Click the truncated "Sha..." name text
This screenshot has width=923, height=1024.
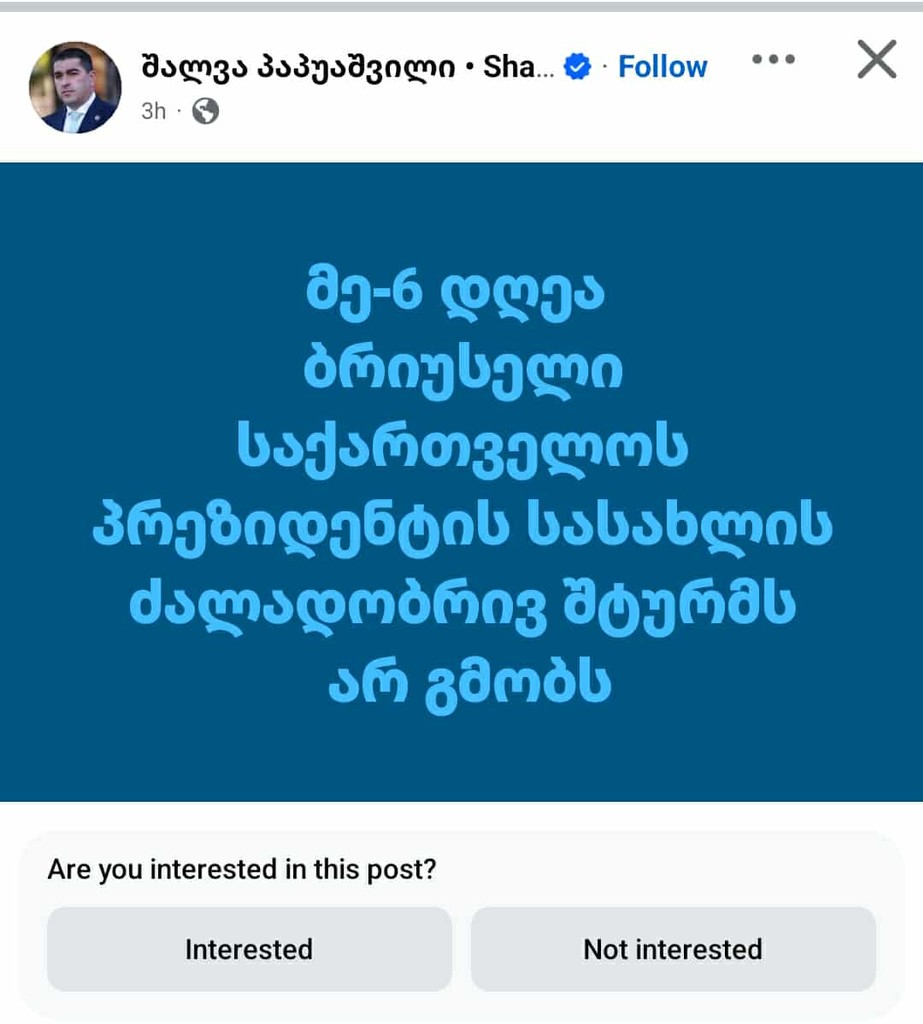(517, 67)
